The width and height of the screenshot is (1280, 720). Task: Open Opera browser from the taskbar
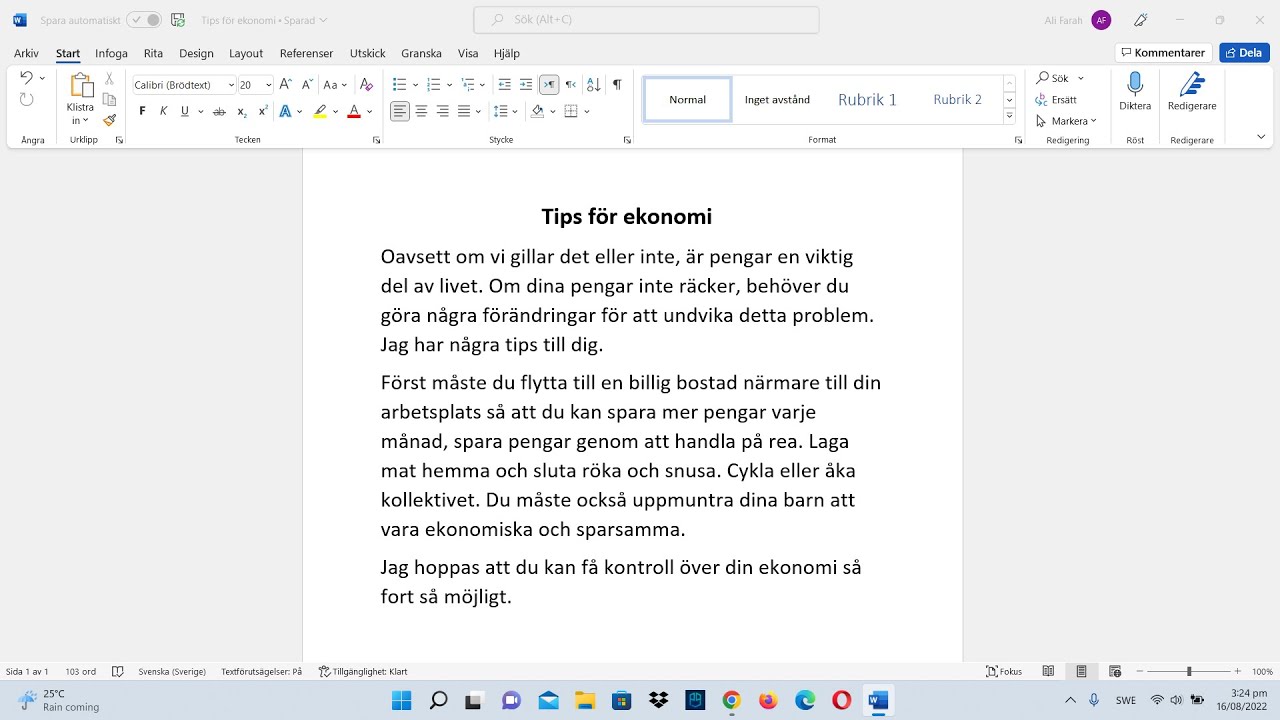tap(841, 700)
